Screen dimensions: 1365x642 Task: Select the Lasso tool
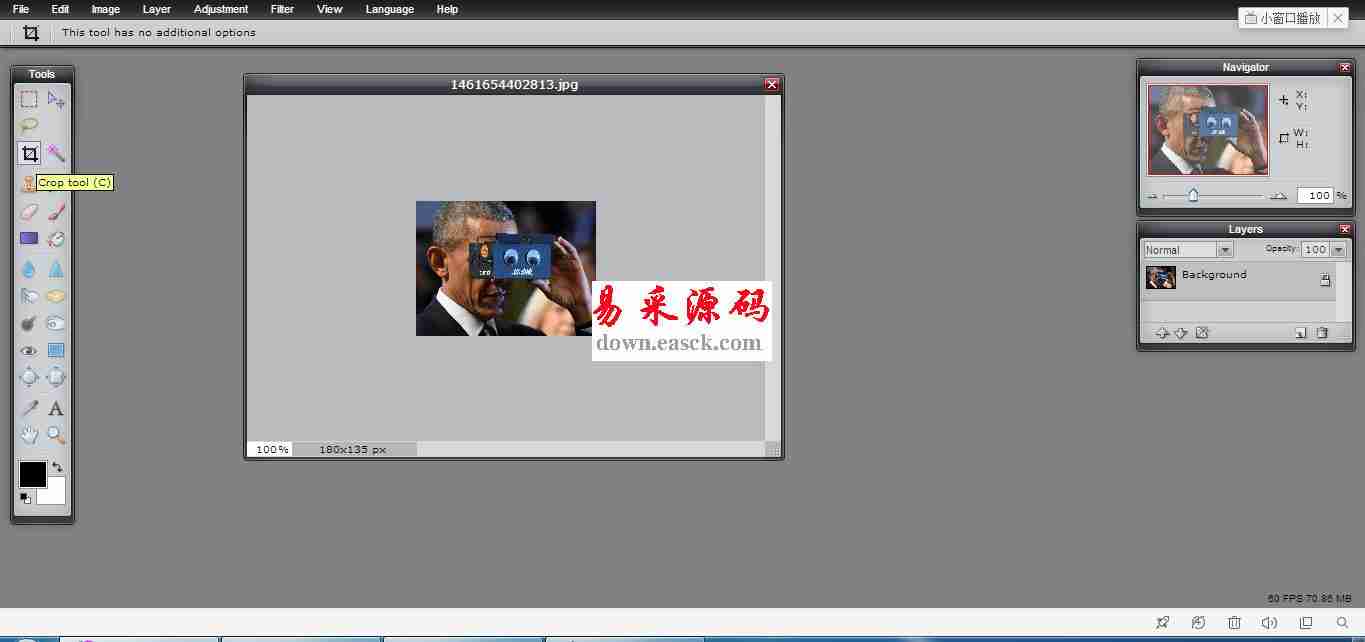coord(29,126)
